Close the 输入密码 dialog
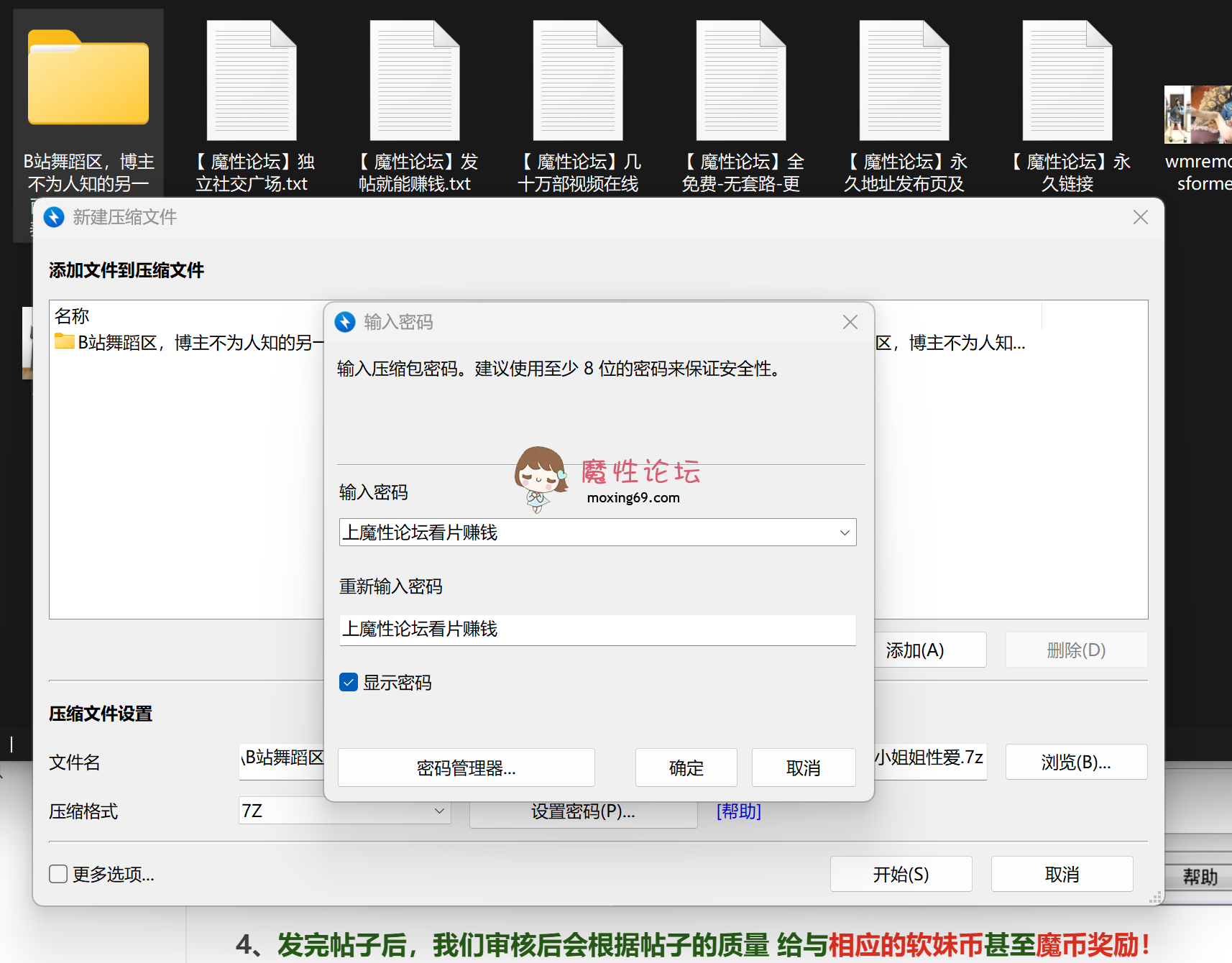The height and width of the screenshot is (963, 1232). click(850, 322)
